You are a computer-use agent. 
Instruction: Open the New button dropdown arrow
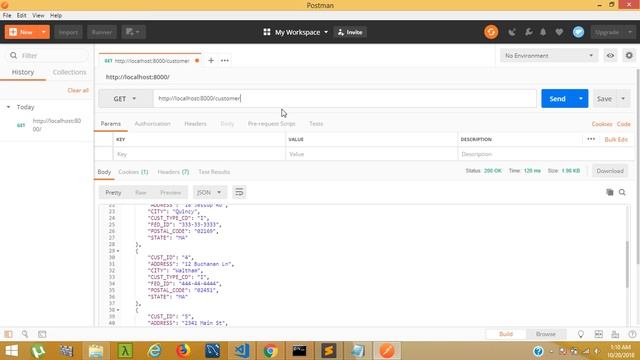[x=43, y=32]
